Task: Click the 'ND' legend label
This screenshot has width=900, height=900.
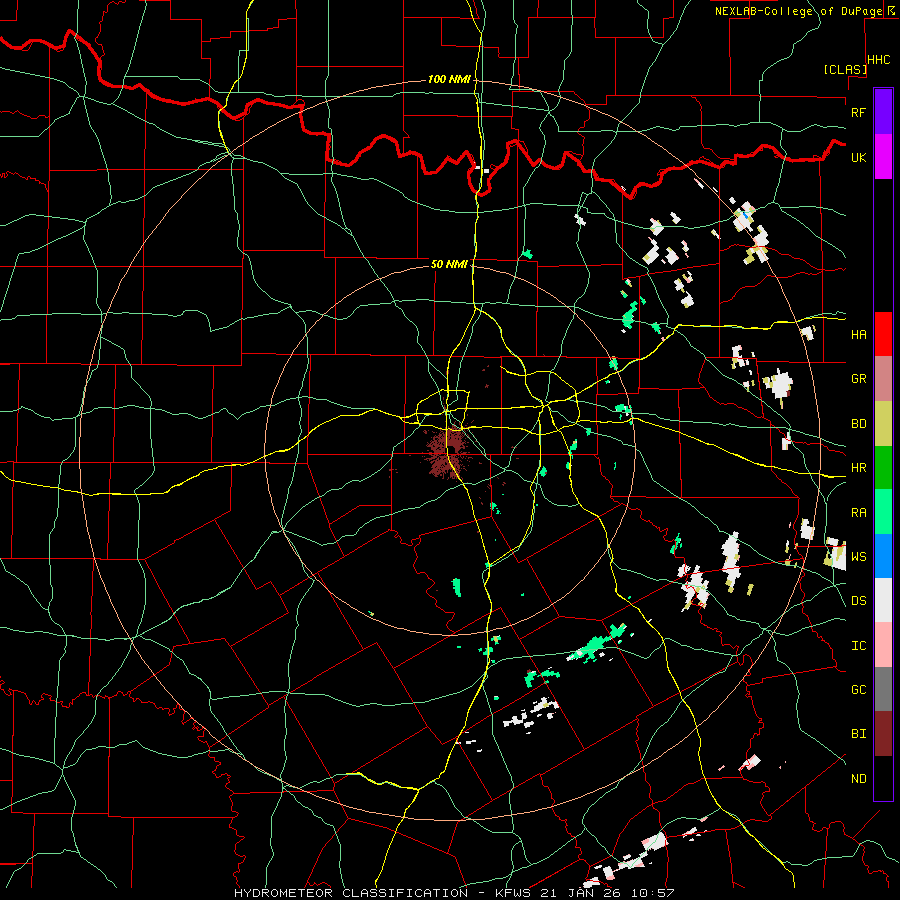Action: point(858,779)
